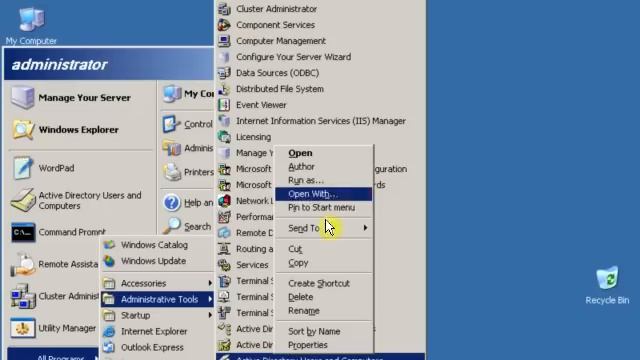Open the Outlook Express icon
The image size is (640, 360).
(109, 347)
